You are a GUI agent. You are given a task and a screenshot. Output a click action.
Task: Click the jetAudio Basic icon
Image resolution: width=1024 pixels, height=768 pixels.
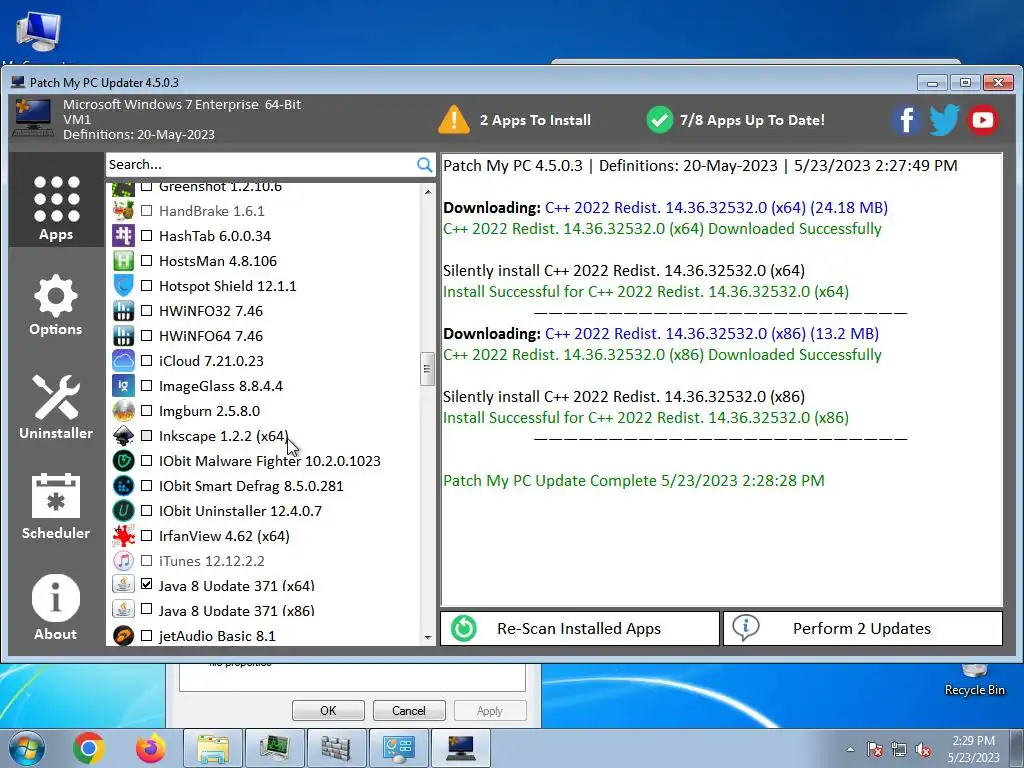[123, 635]
